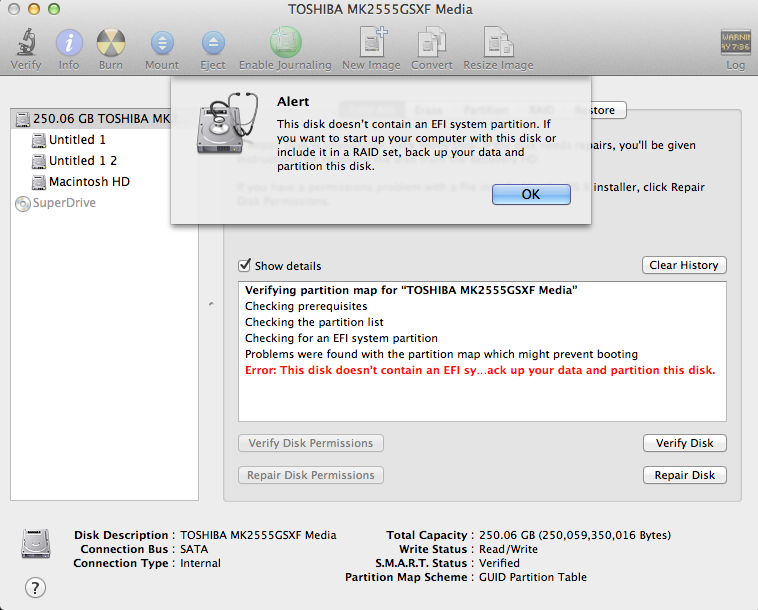Open the help question mark button
This screenshot has height=610, width=758.
coord(35,588)
